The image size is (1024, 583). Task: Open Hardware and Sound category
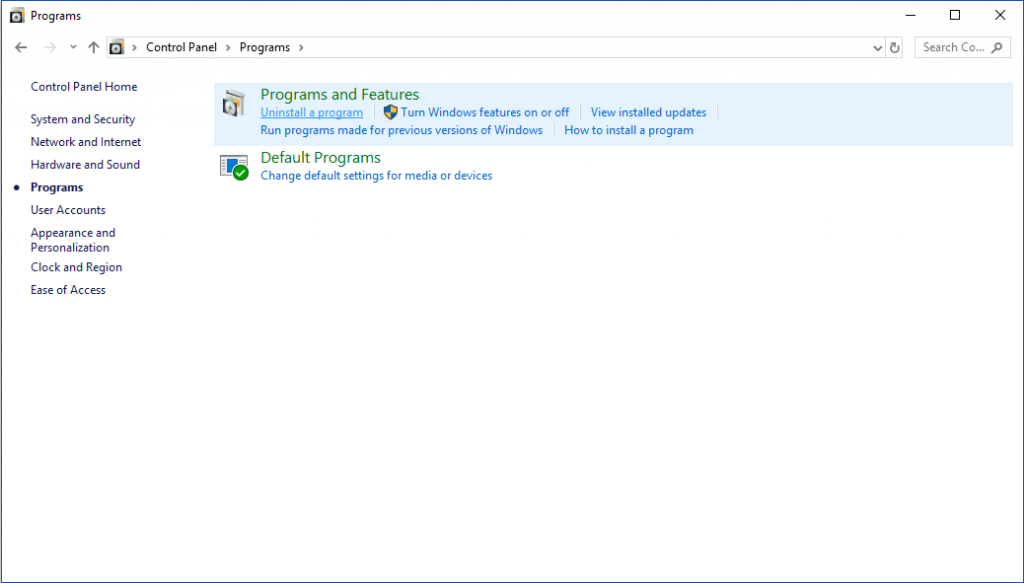[x=85, y=165]
